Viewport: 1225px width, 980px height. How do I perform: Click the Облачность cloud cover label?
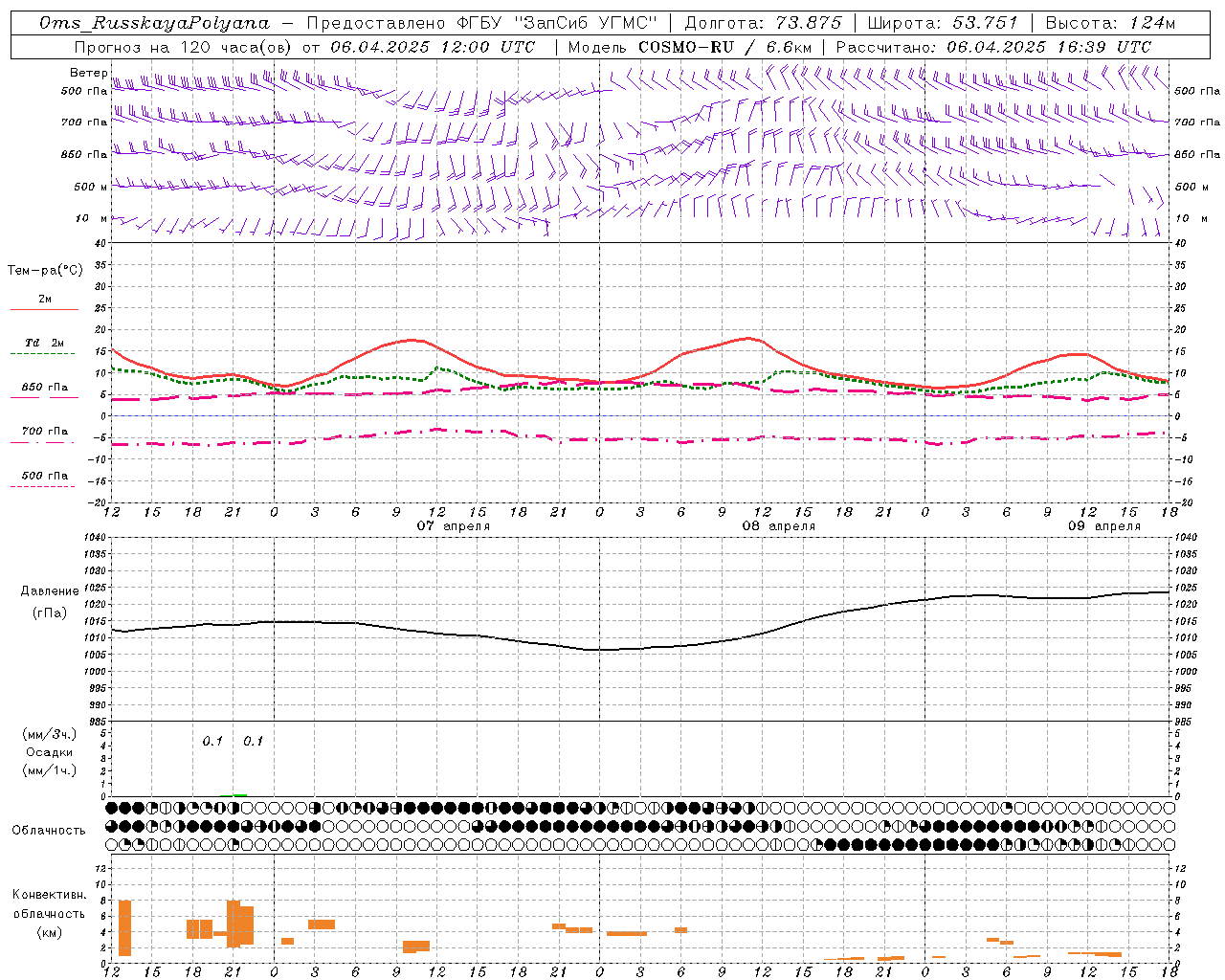(49, 830)
